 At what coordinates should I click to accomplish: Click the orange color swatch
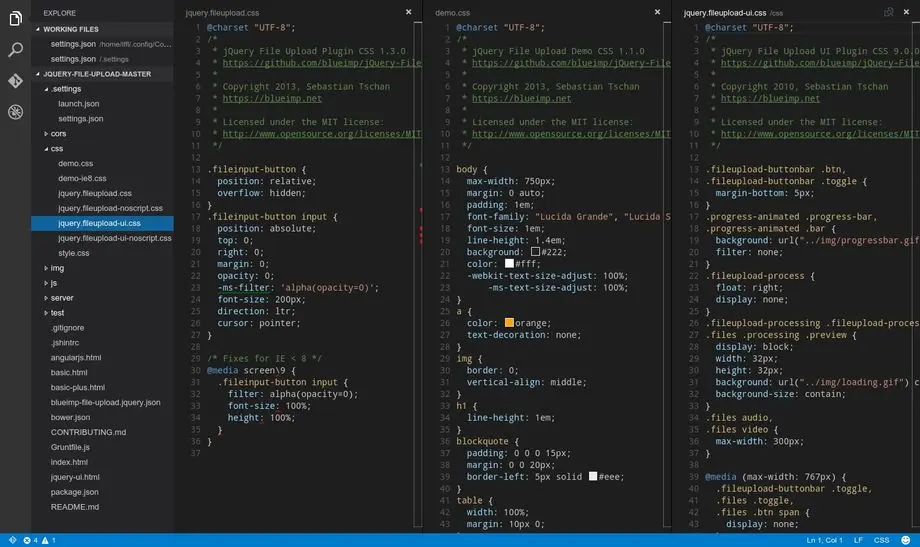(509, 323)
